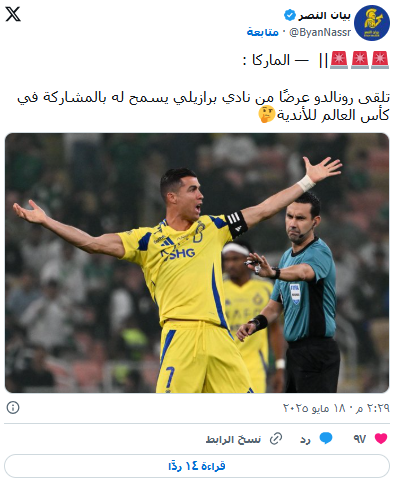Open the tweet timestamp ١٨ مايو ٢٠٢٥
This screenshot has height=486, width=401.
pyautogui.click(x=336, y=408)
